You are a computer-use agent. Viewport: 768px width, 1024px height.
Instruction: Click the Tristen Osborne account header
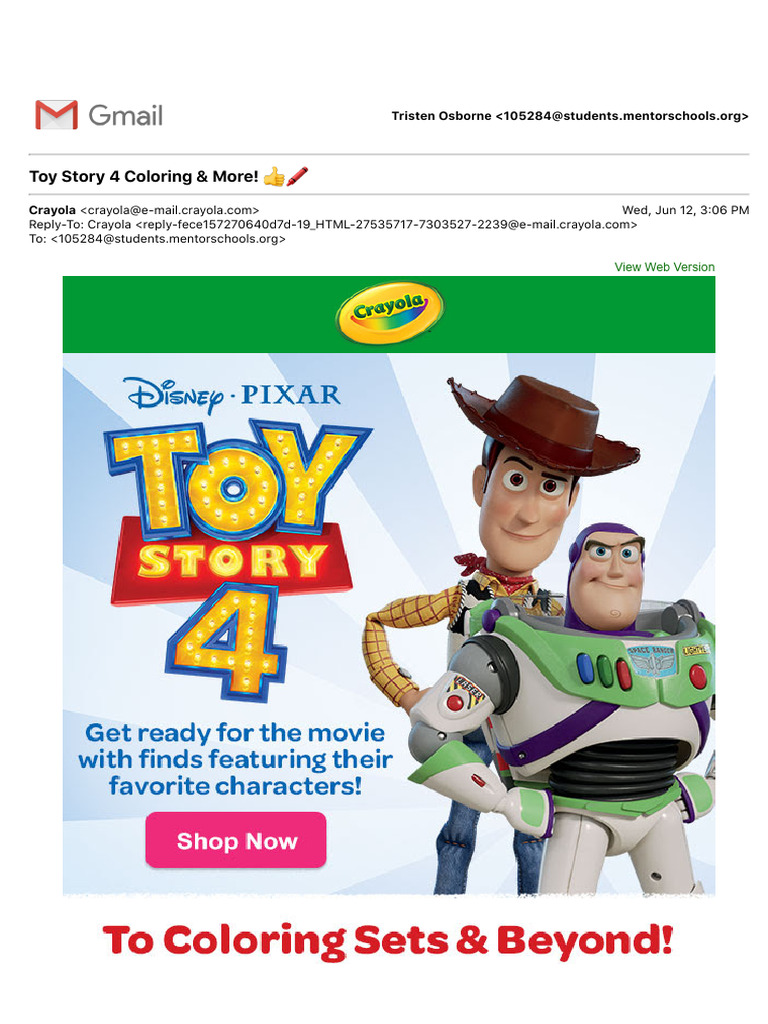570,116
